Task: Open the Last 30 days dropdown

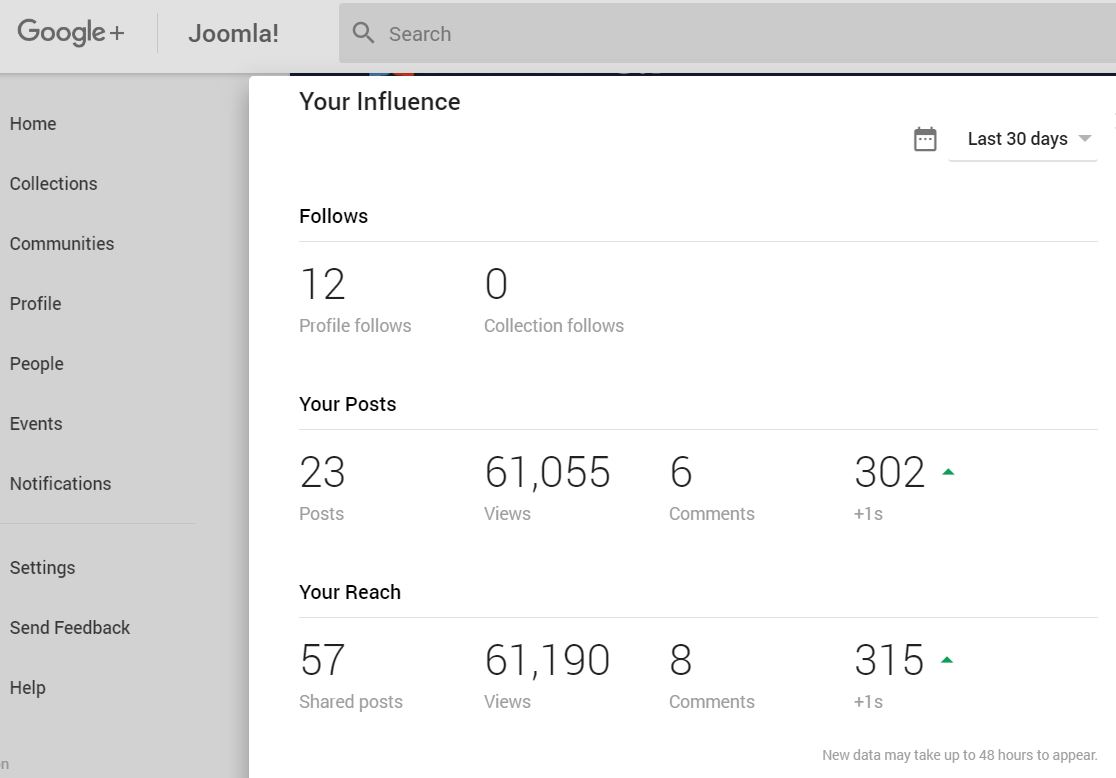Action: pos(1017,139)
